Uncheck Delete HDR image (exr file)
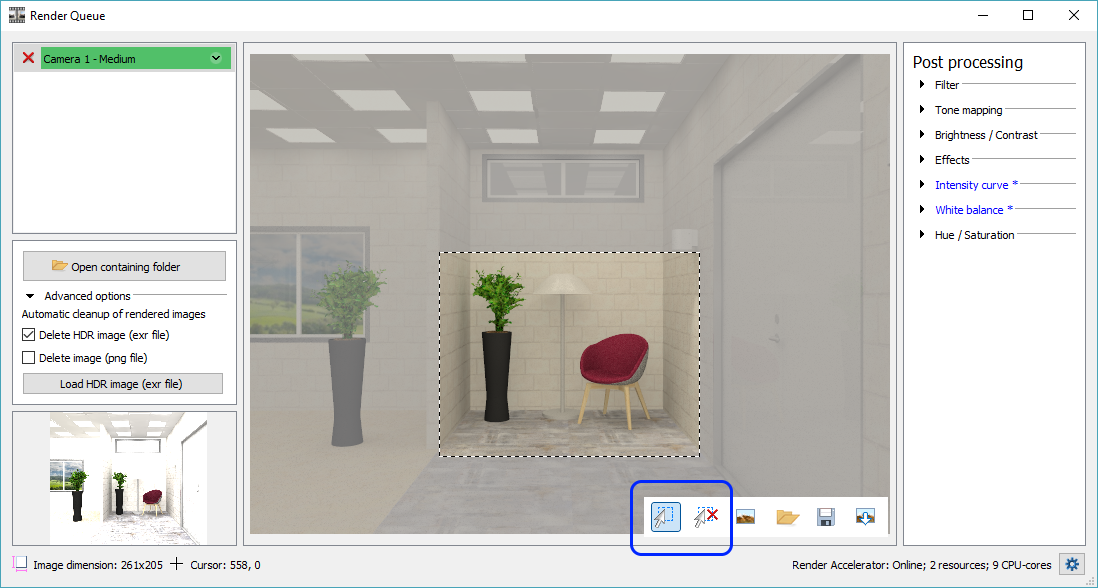Image resolution: width=1098 pixels, height=588 pixels. pos(29,335)
